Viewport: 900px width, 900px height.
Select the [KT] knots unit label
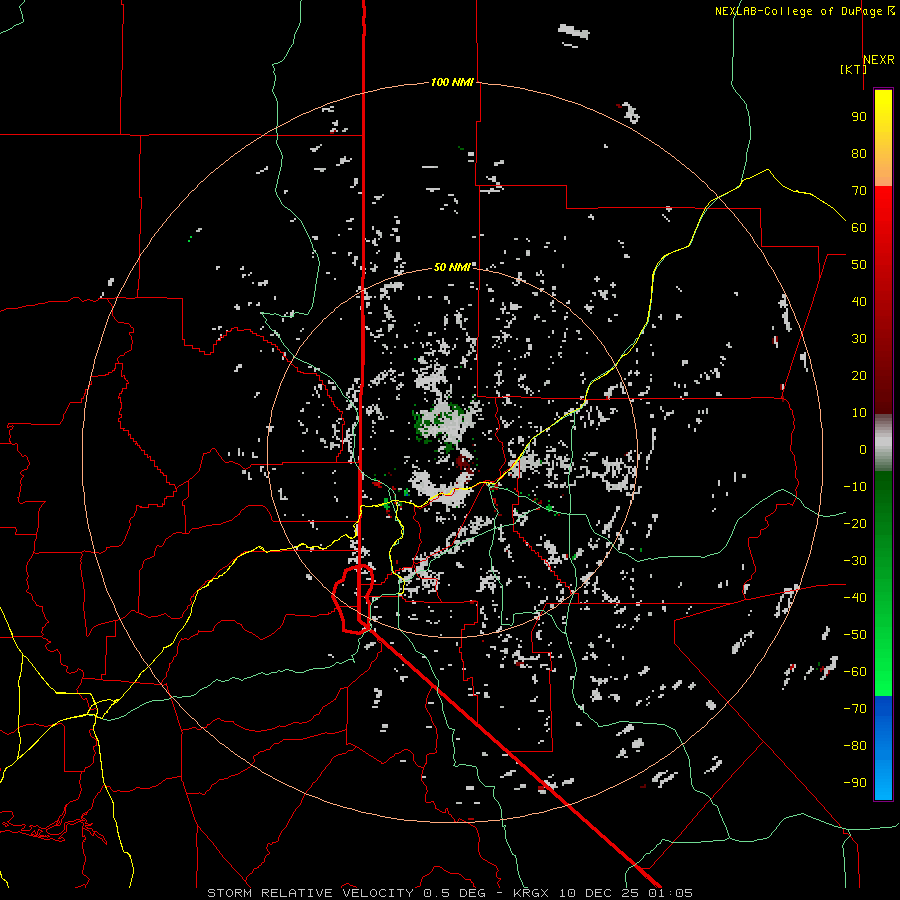point(854,69)
